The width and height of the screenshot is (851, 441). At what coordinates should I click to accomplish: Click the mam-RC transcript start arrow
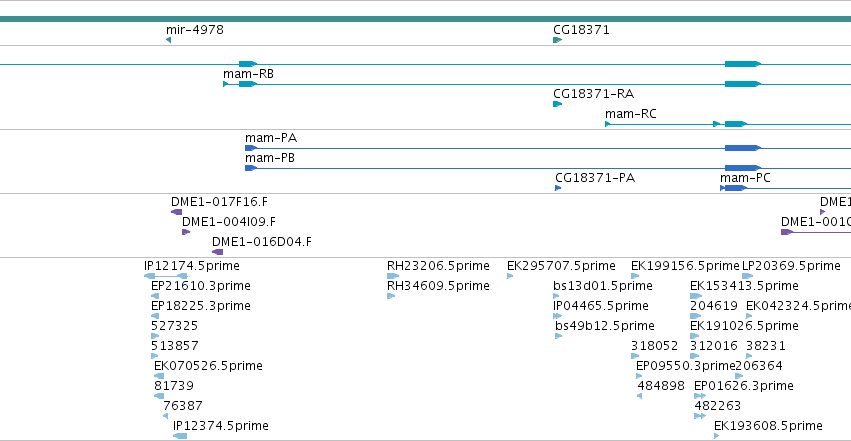608,124
